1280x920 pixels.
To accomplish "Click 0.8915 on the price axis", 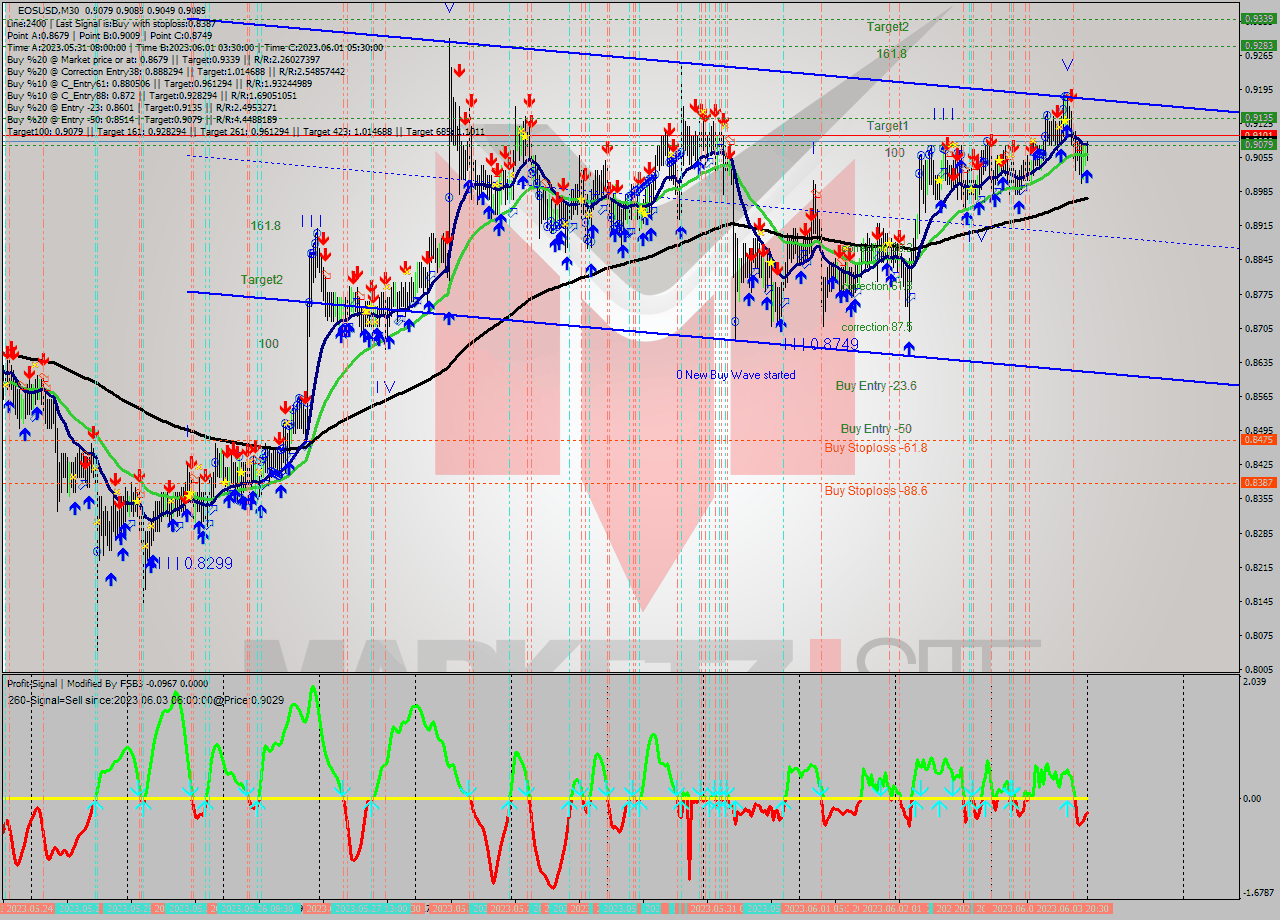I will coord(1257,226).
